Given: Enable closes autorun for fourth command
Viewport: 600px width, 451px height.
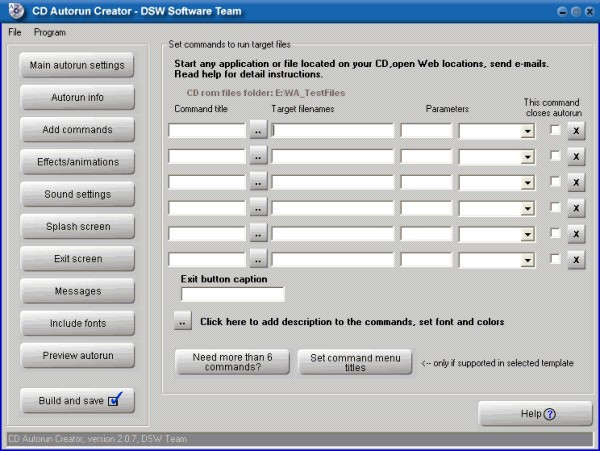Looking at the screenshot, I should click(x=555, y=207).
